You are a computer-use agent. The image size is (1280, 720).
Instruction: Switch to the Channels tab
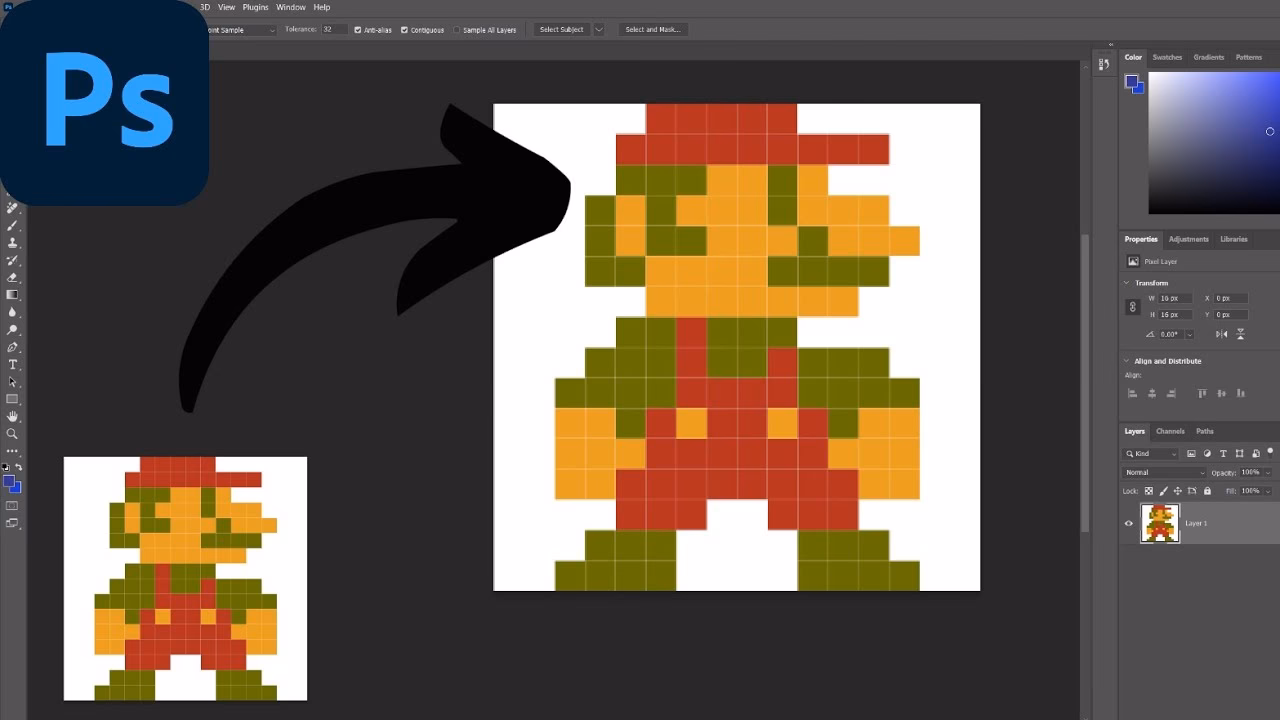click(1170, 431)
